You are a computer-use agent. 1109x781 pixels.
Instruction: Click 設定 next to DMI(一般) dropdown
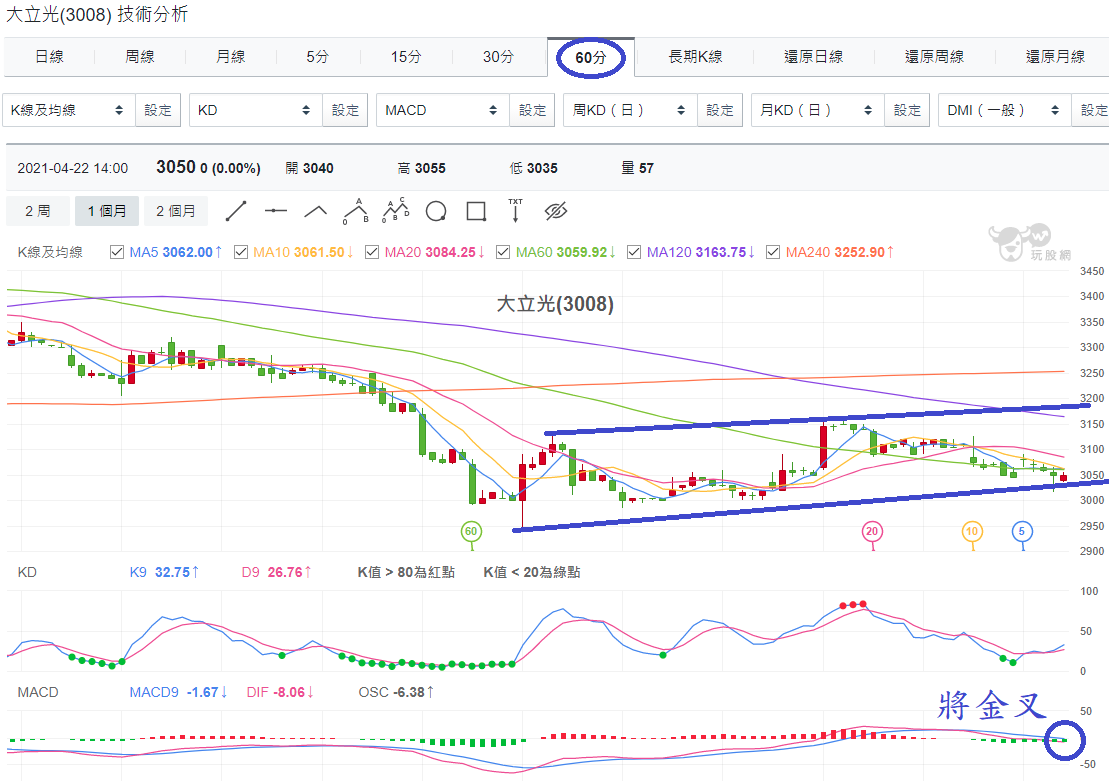coord(1093,110)
